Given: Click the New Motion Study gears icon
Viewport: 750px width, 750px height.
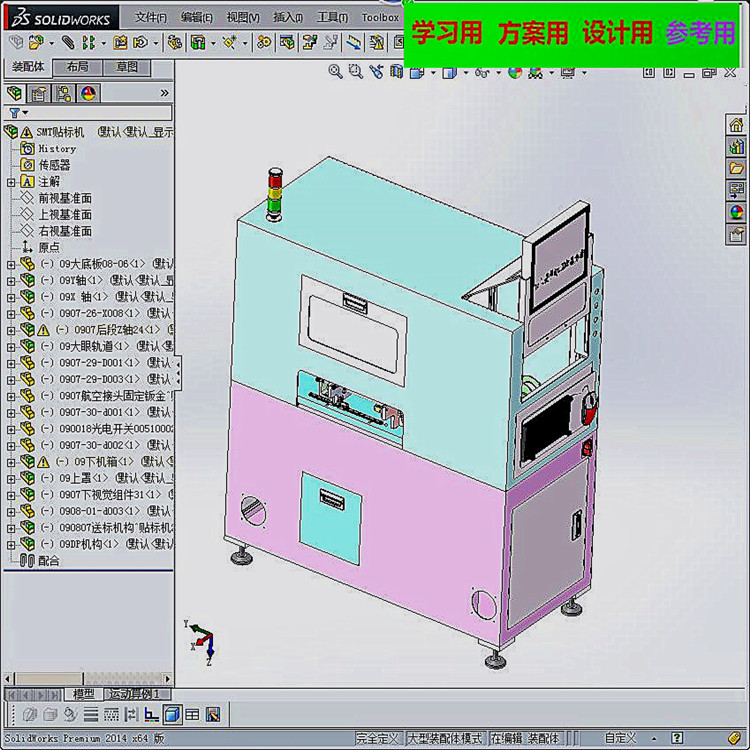Looking at the screenshot, I should (264, 43).
